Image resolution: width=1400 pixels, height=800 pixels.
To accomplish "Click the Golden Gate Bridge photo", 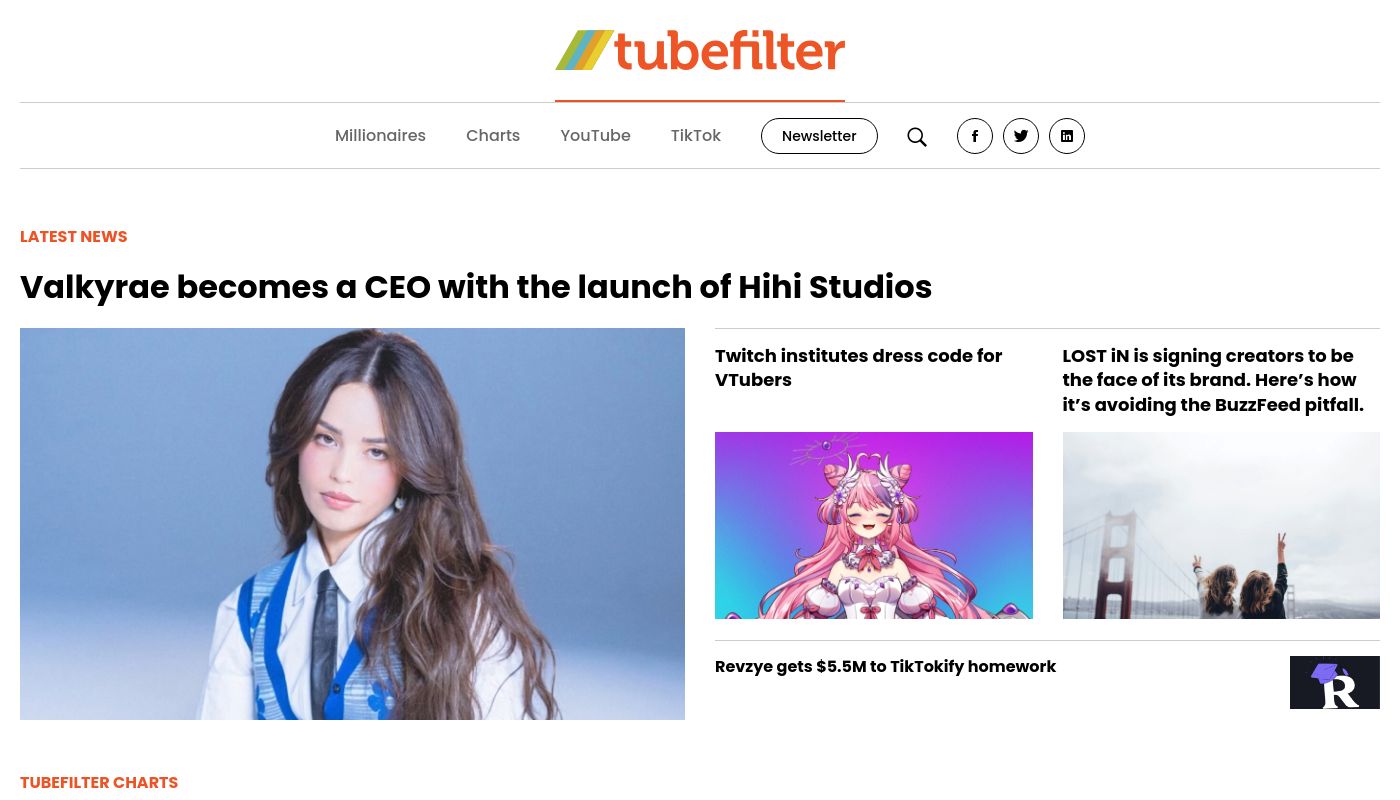I will 1221,525.
